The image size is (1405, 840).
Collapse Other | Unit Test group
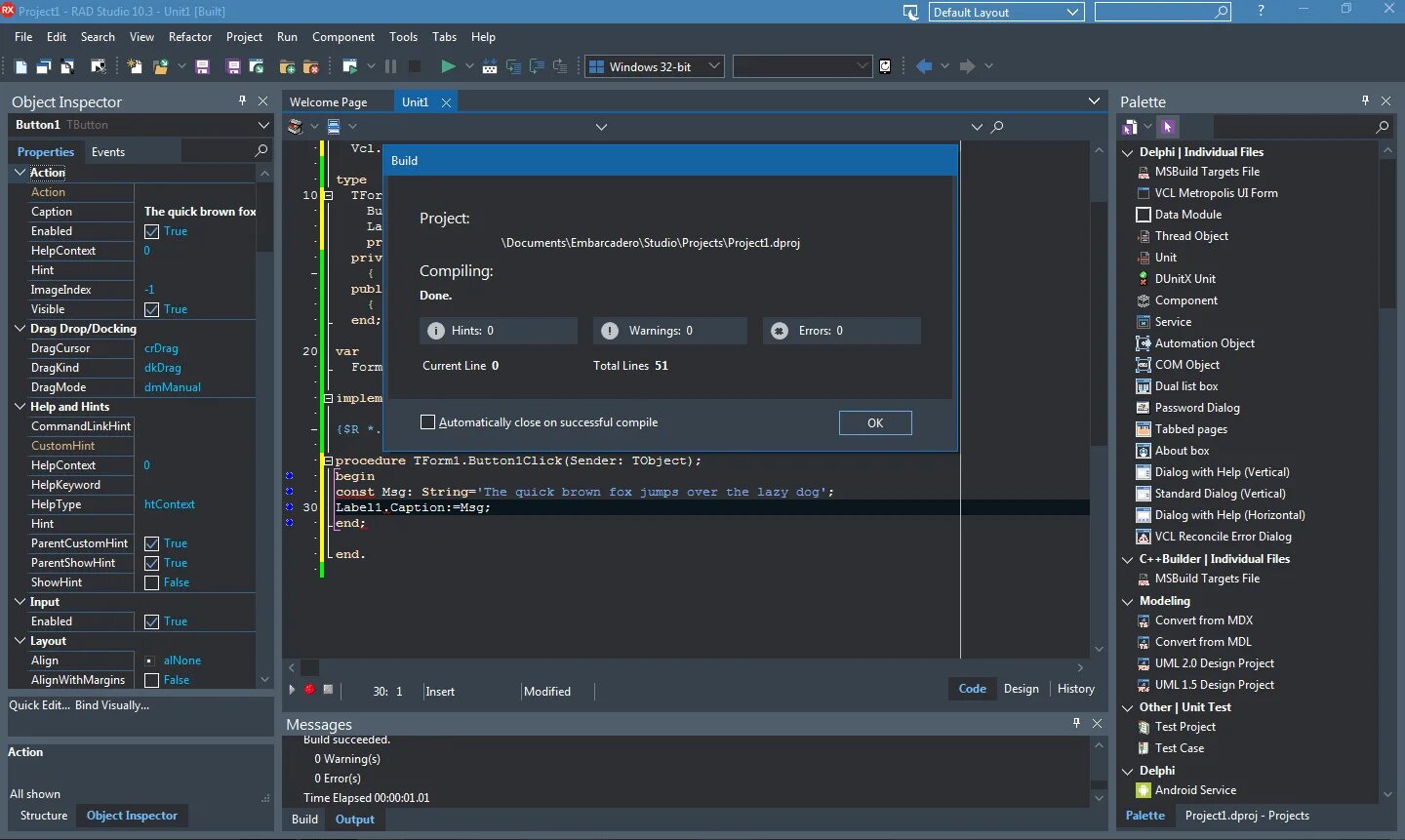(x=1128, y=707)
